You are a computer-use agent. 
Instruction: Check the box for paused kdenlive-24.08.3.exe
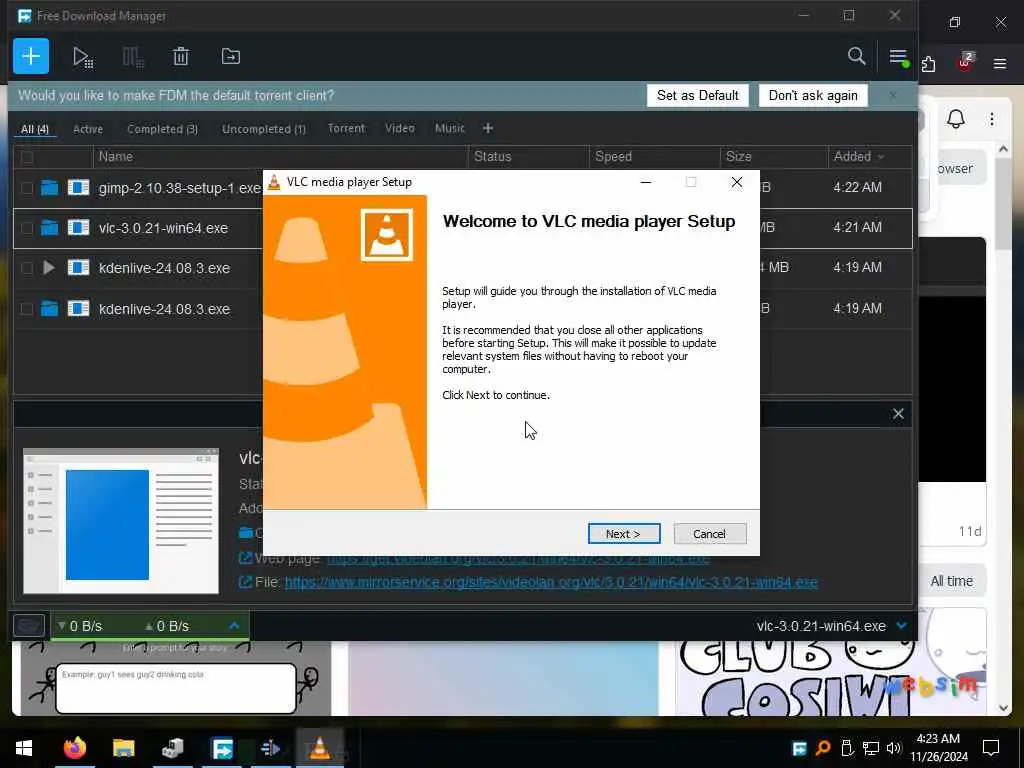click(27, 268)
